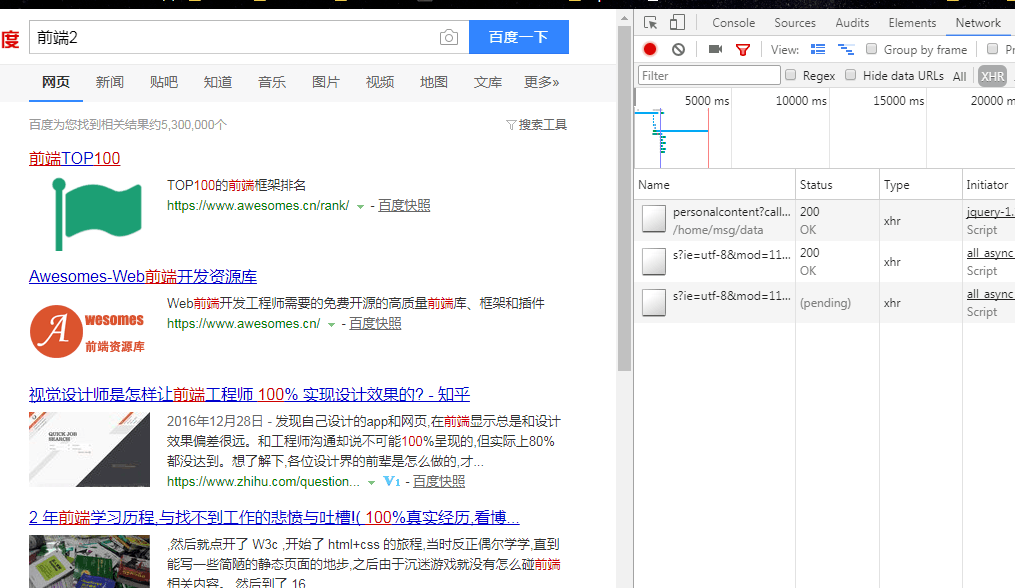Viewport: 1015px width, 588px height.
Task: Clear the network log icon
Action: (678, 49)
